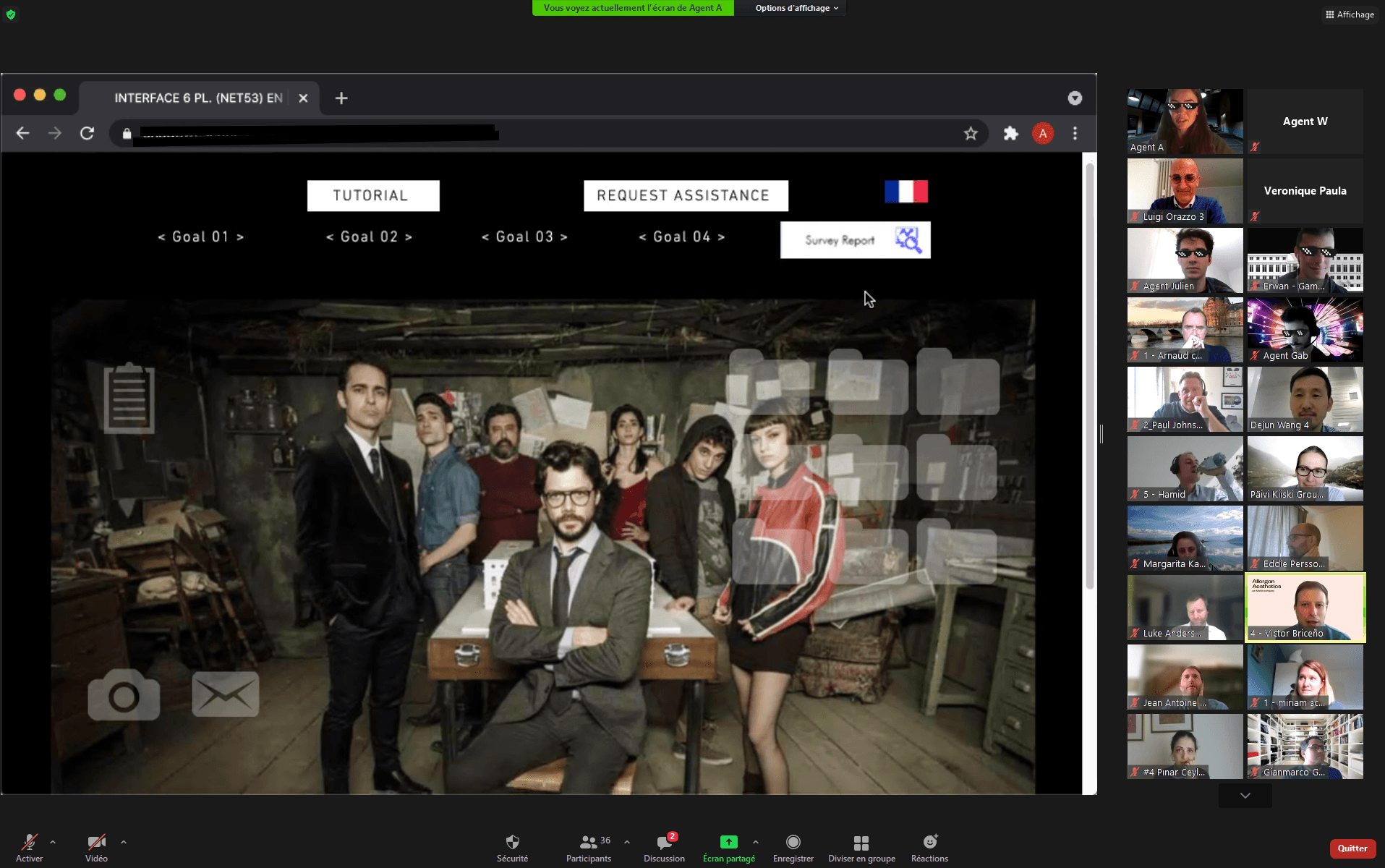
Task: Open Réactions emoji menu
Action: (x=929, y=848)
